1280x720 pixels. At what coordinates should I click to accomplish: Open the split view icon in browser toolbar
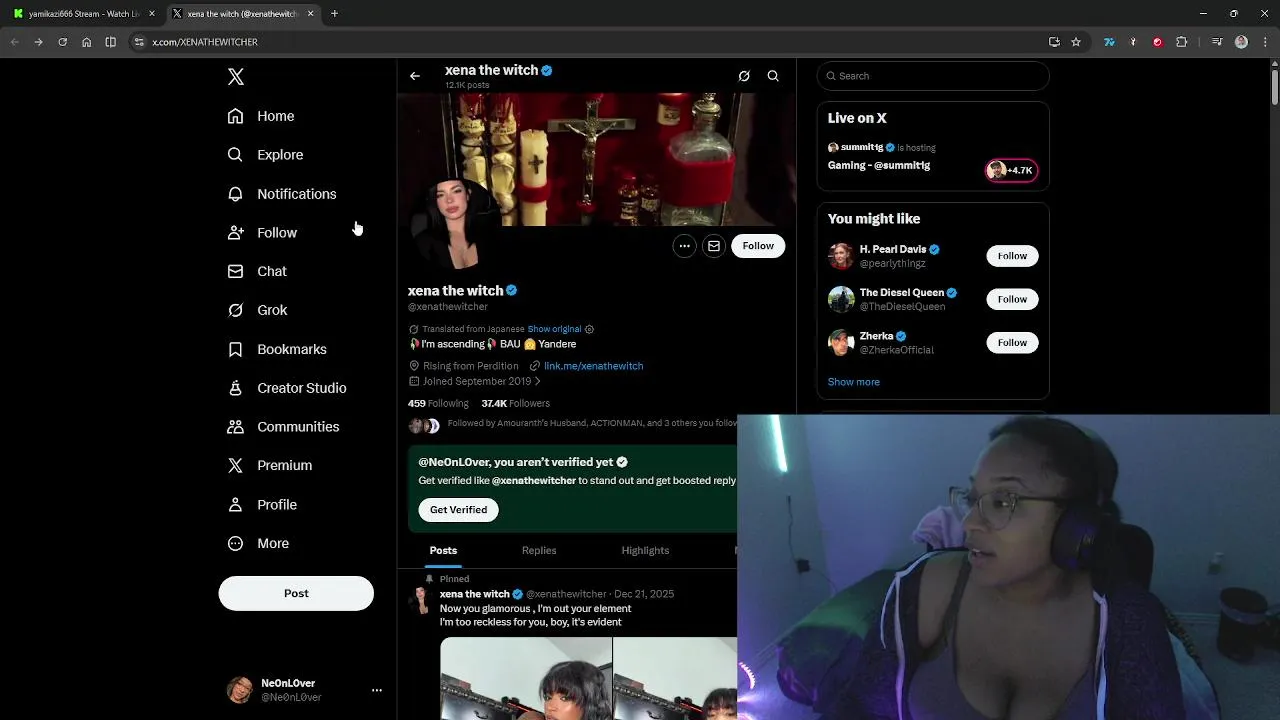coord(111,42)
